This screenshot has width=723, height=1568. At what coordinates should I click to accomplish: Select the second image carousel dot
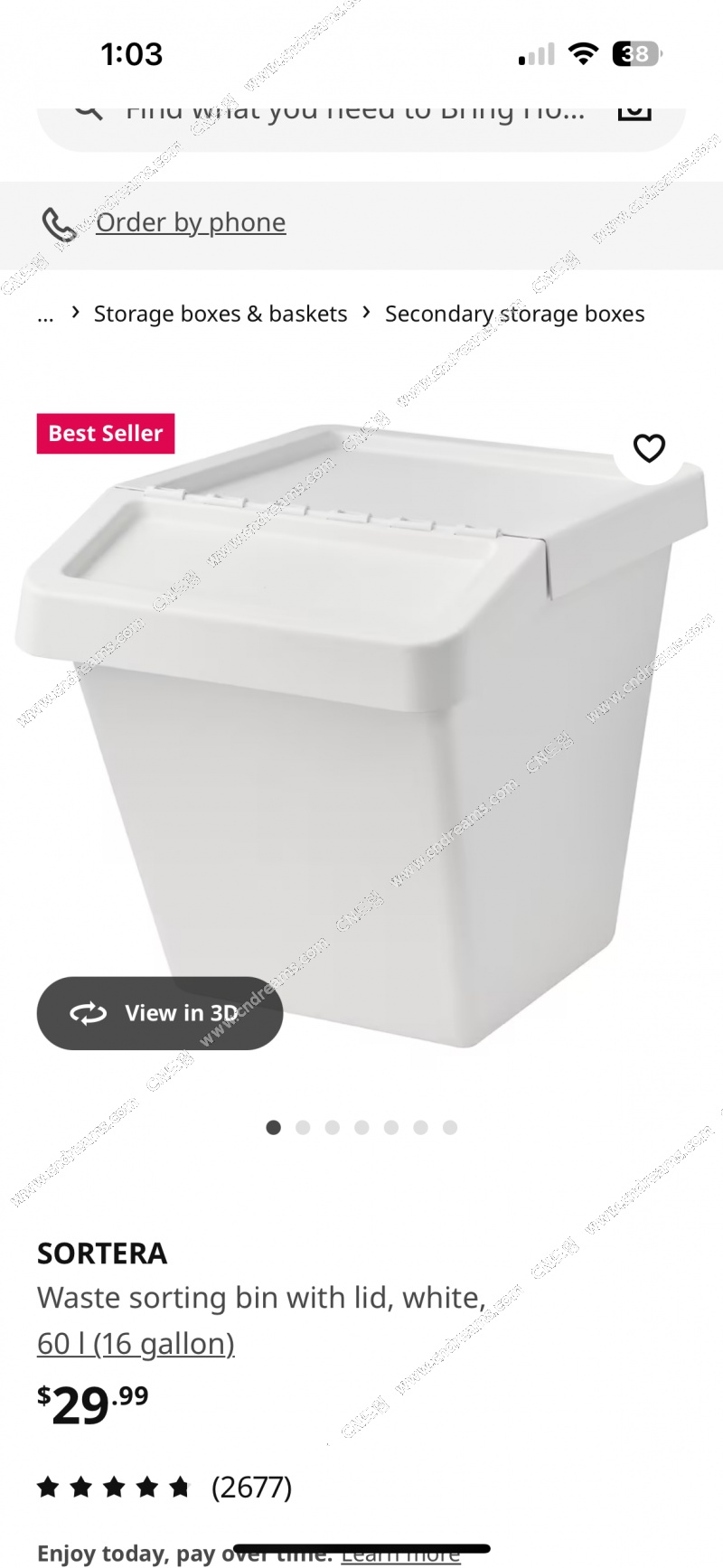pyautogui.click(x=303, y=1127)
